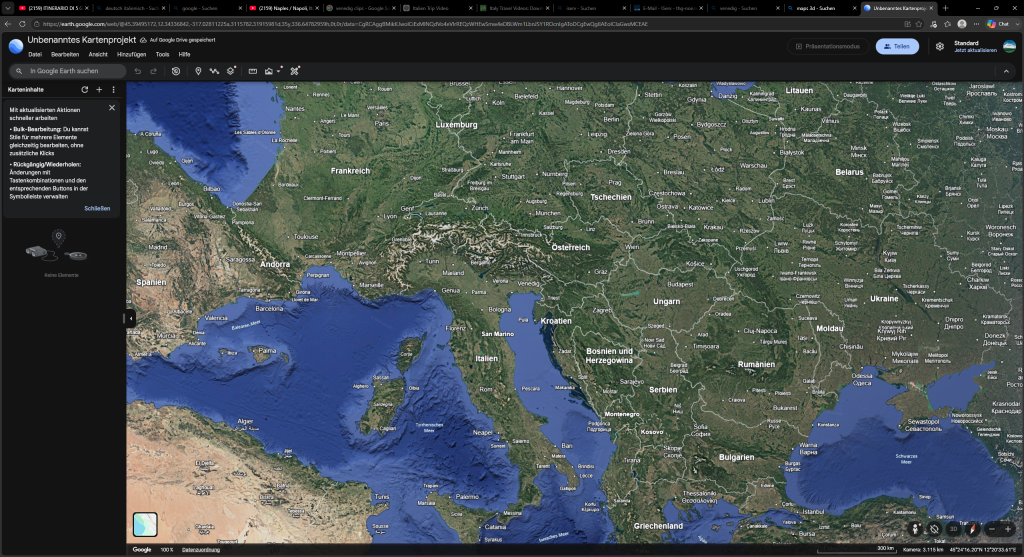Click the Teilen share button
This screenshot has width=1024, height=557.
(x=897, y=46)
